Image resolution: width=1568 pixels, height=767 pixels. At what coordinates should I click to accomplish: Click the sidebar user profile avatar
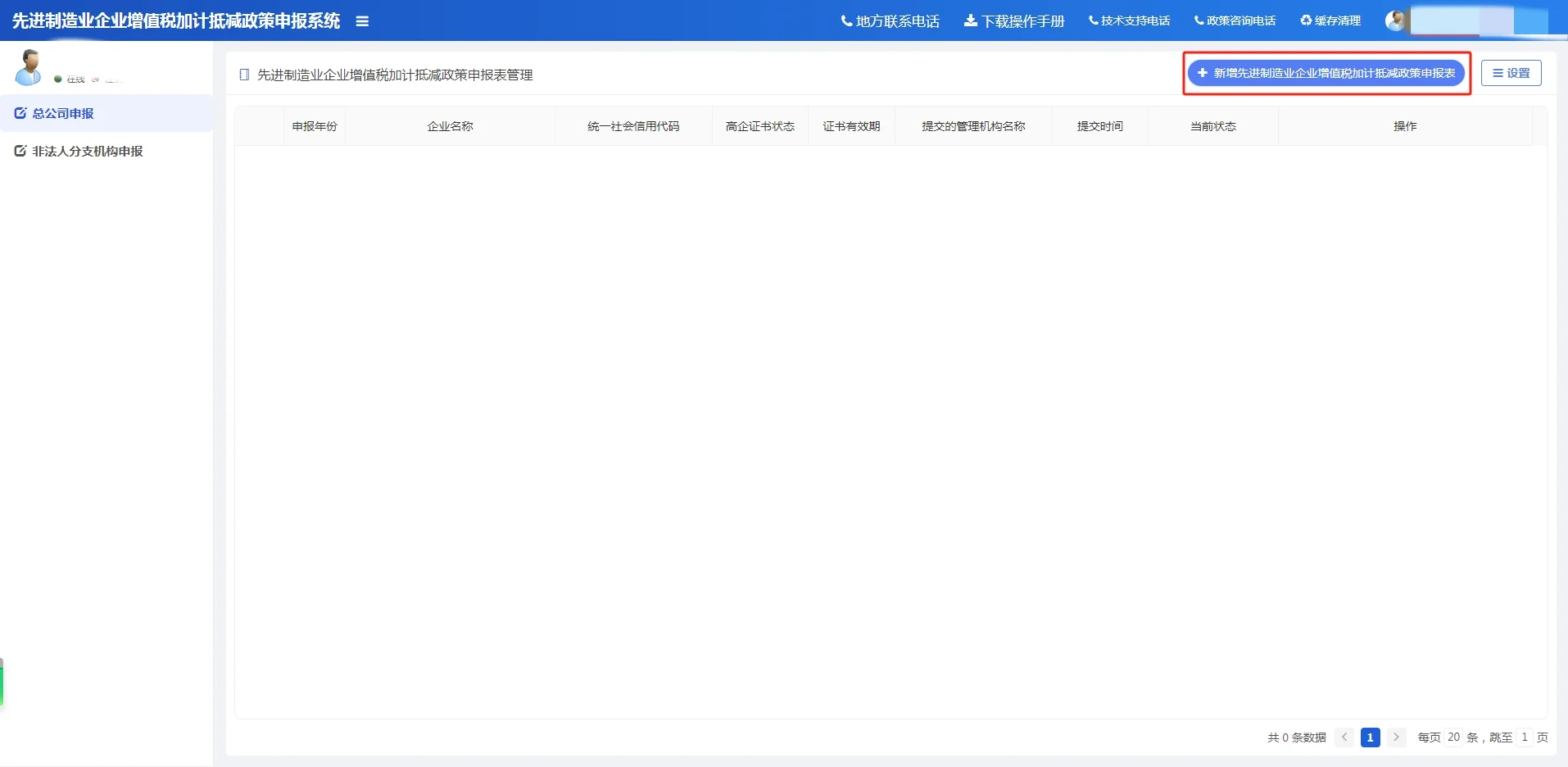tap(29, 68)
